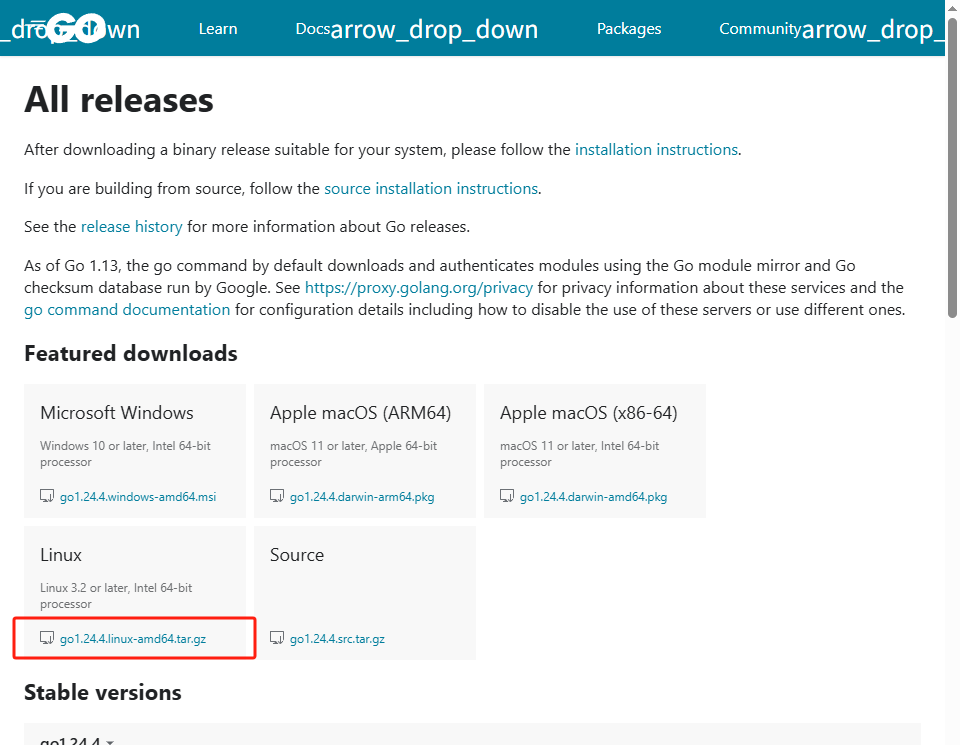Click download icon beside go1.24.4.darwin-arm64.pkg
The width and height of the screenshot is (960, 745).
click(x=277, y=496)
